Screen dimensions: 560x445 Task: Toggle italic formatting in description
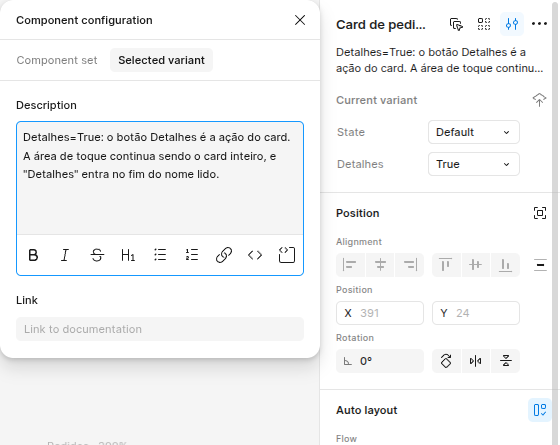65,255
